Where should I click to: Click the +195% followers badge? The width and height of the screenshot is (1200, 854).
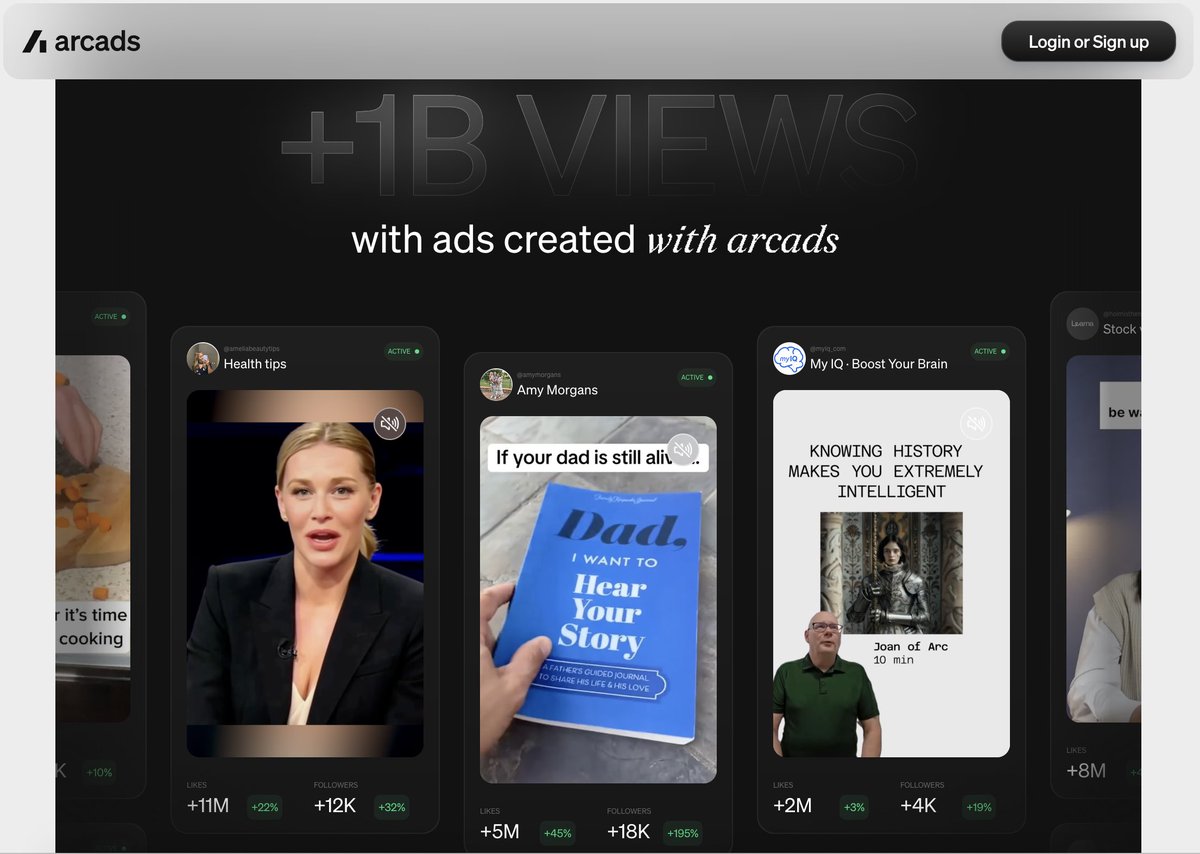tap(683, 833)
